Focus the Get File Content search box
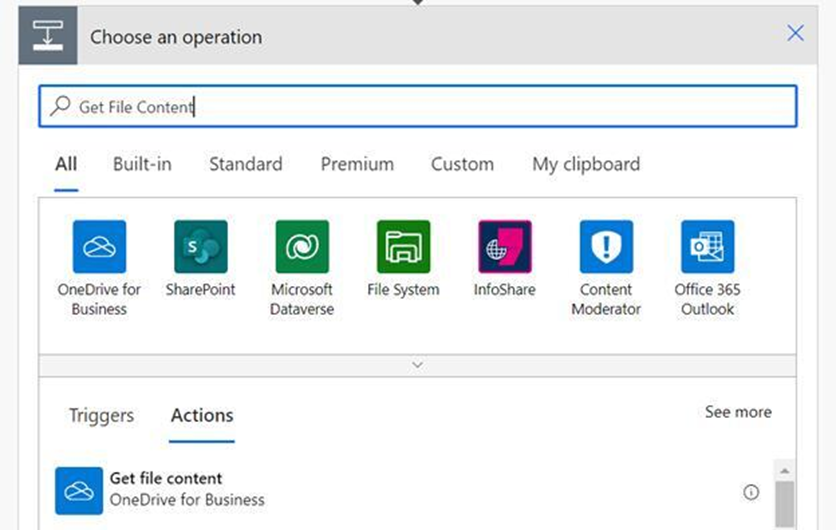Viewport: 836px width, 530px height. 418,106
